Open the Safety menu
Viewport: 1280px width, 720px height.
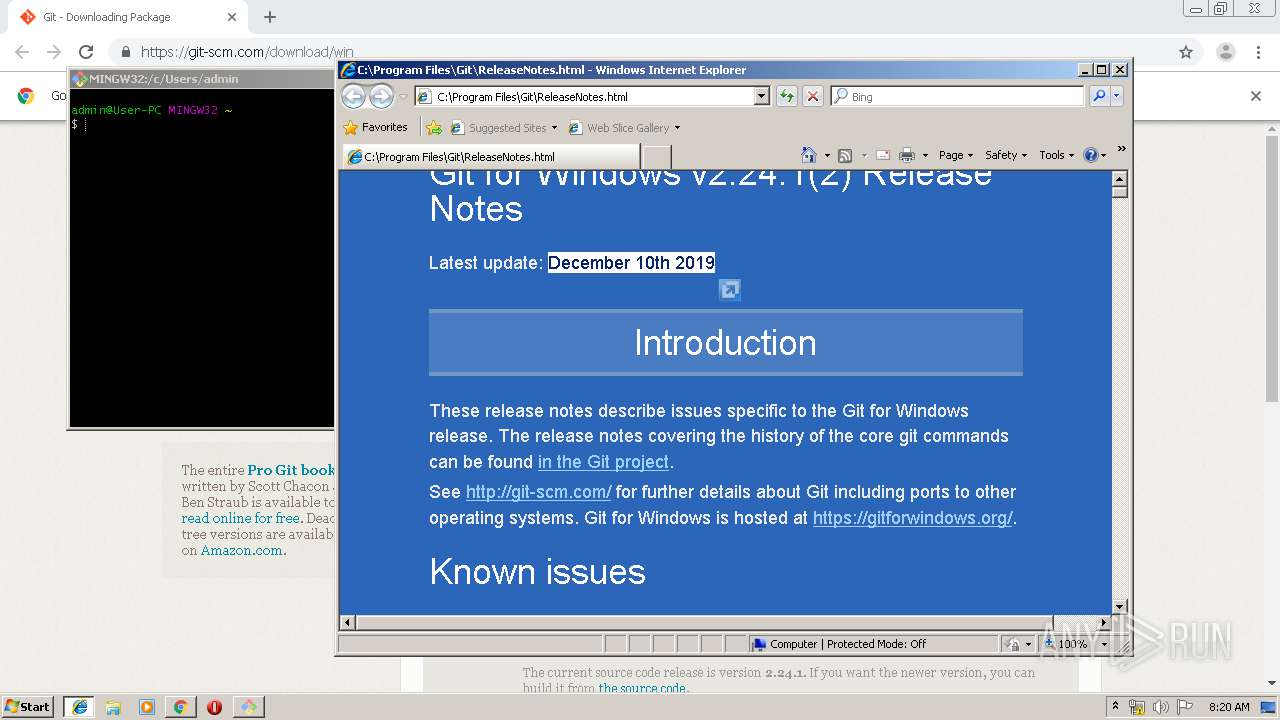(x=1005, y=155)
